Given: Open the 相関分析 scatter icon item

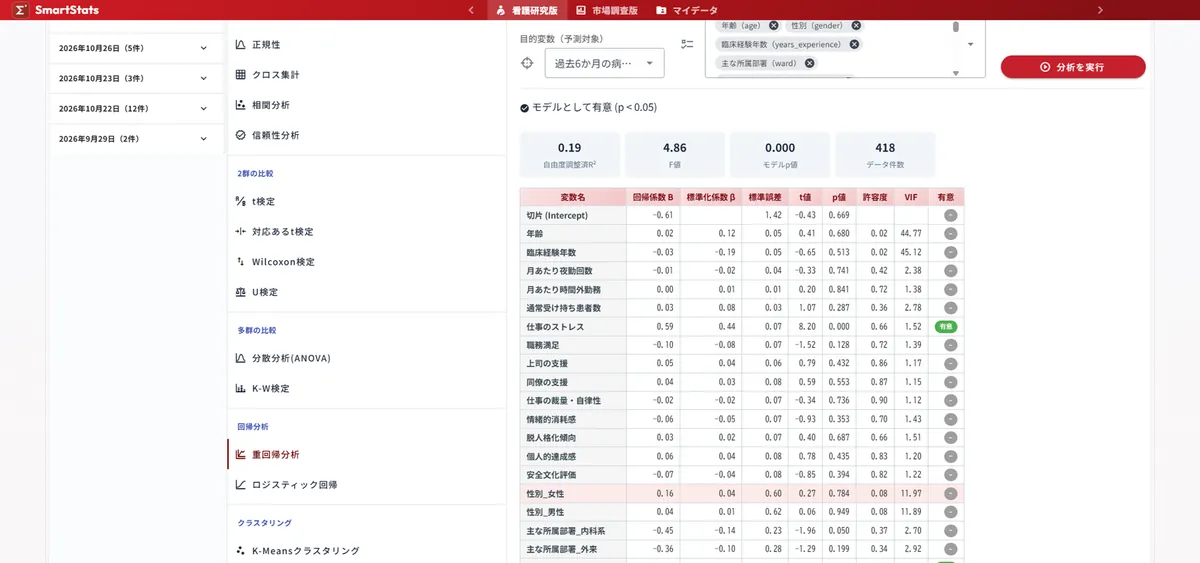Looking at the screenshot, I should tap(240, 105).
